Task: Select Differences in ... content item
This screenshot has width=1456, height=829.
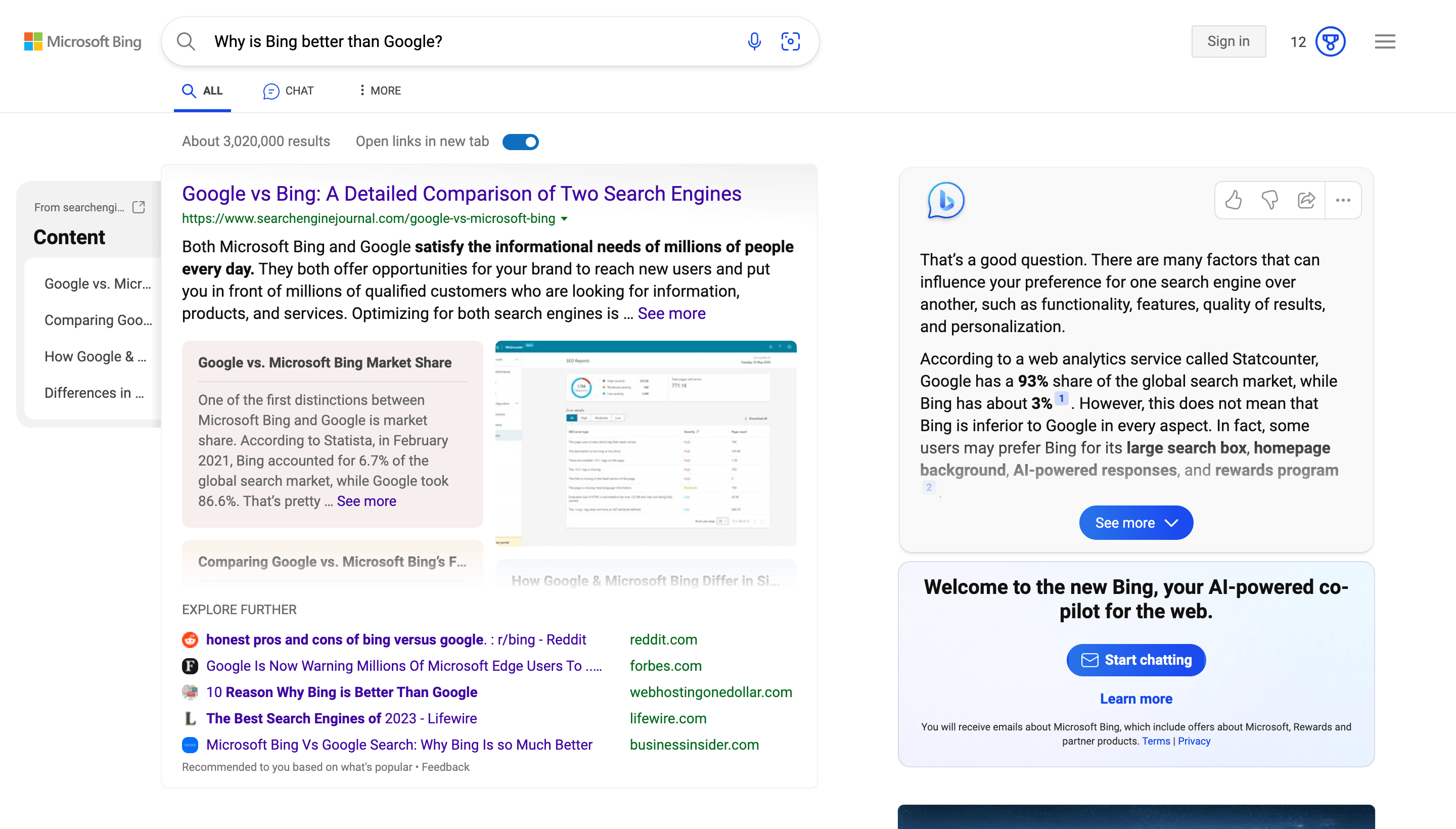Action: [94, 393]
